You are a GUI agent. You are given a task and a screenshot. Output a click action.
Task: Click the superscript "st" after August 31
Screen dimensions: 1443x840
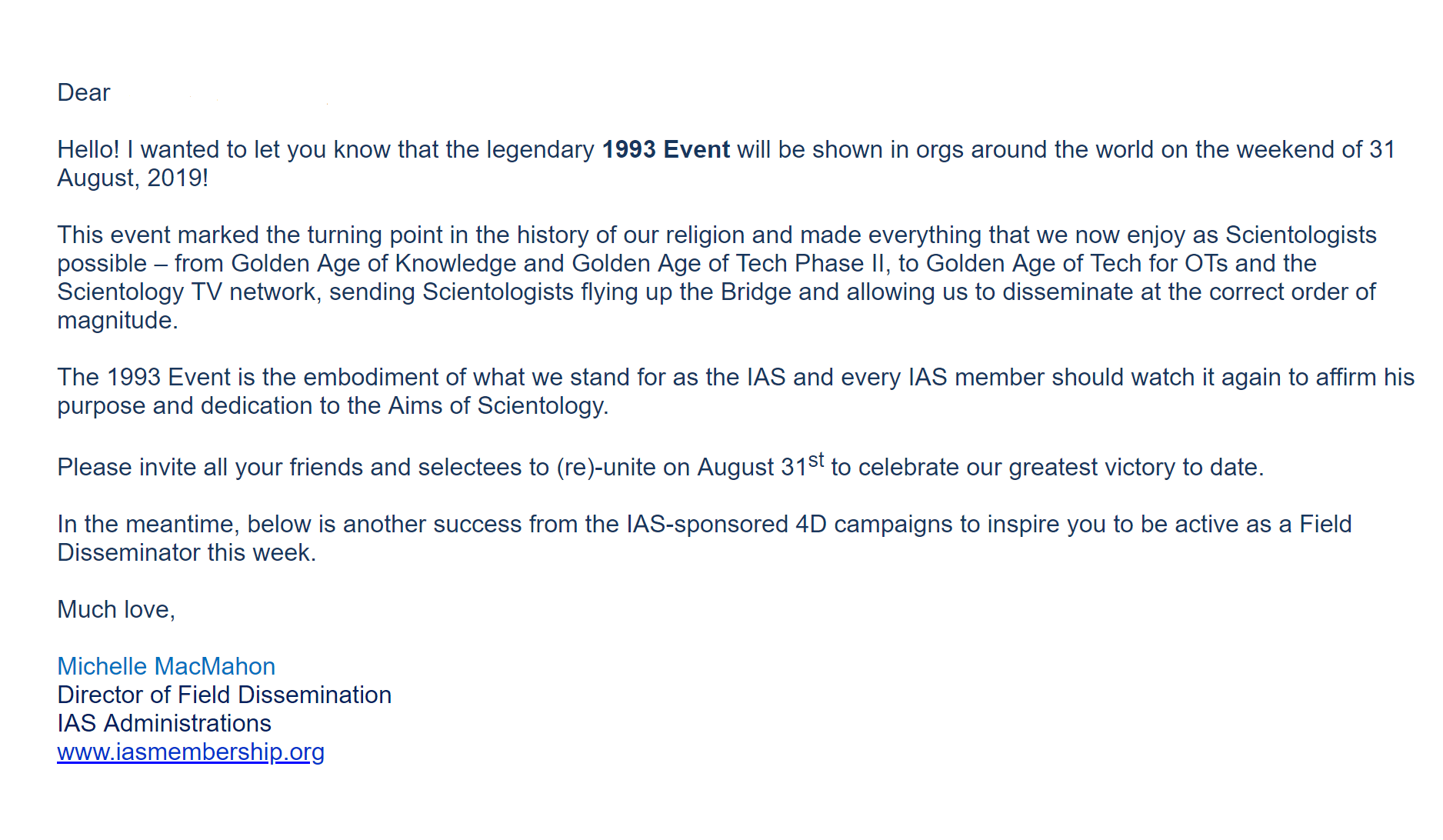[x=816, y=461]
